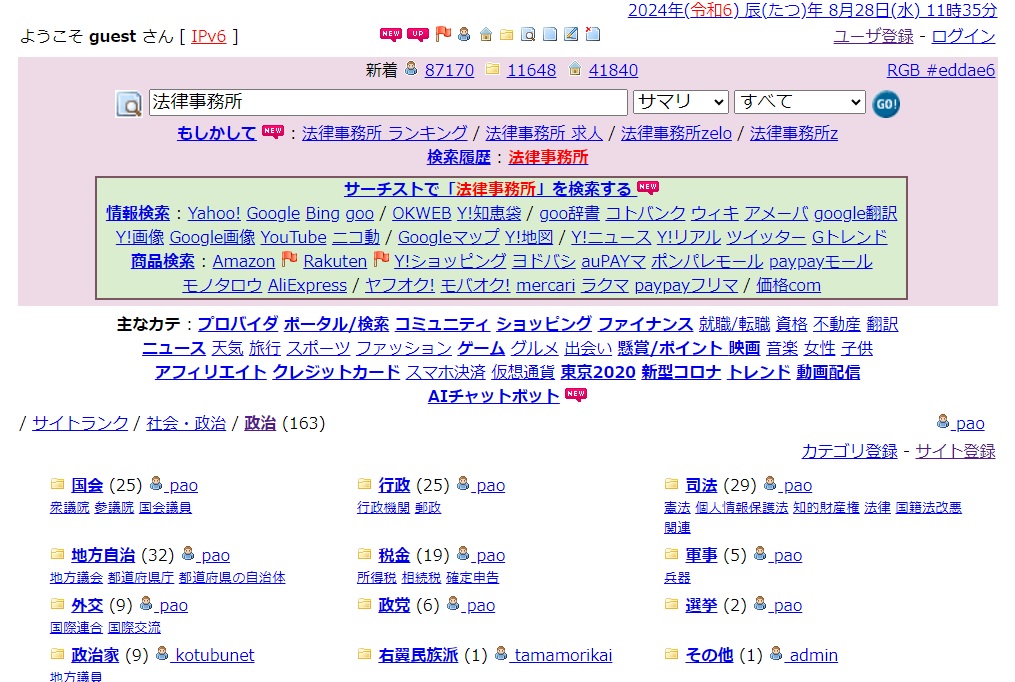
Task: Open the YouTube search link
Action: click(293, 237)
